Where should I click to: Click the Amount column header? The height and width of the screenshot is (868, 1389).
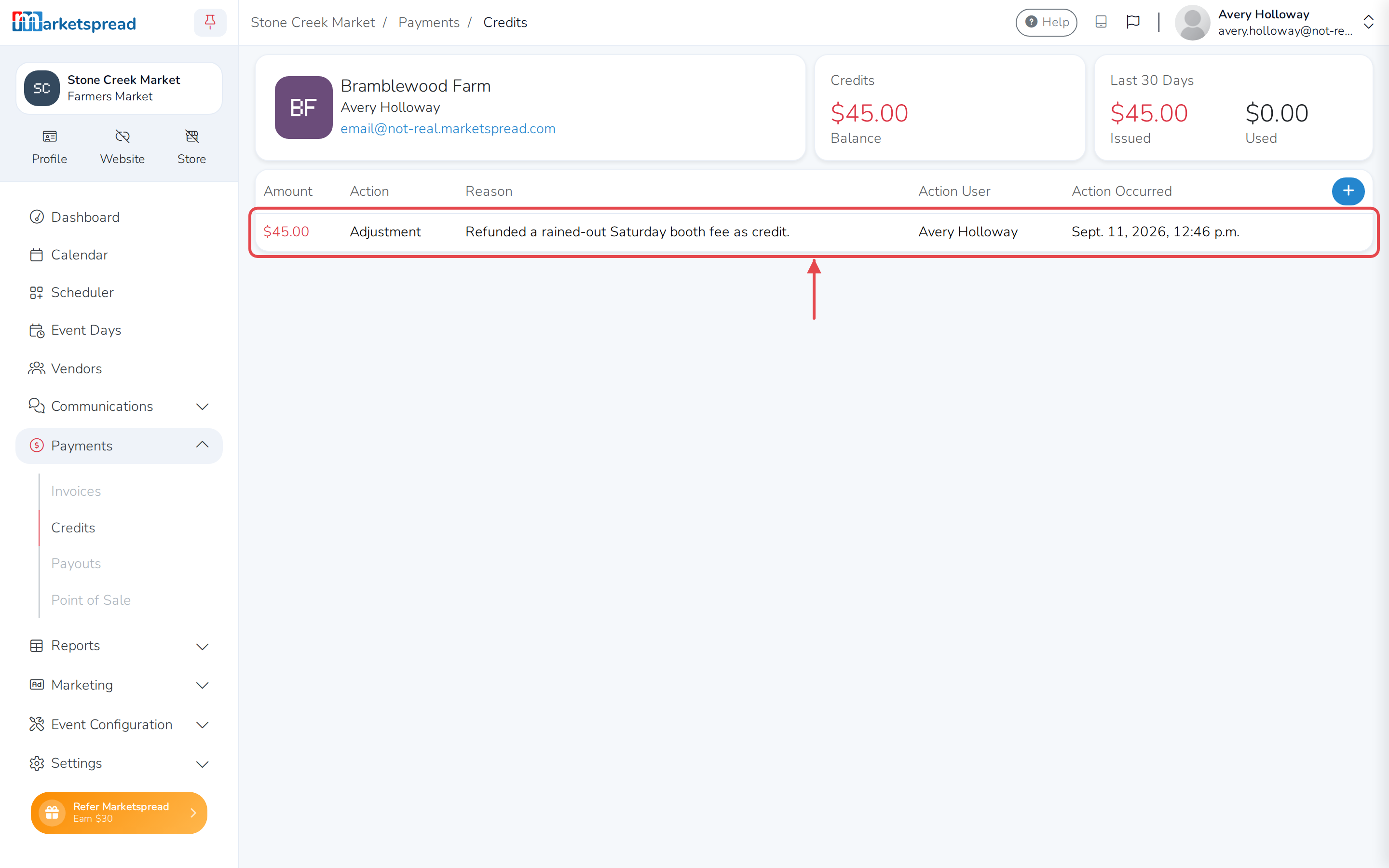[287, 191]
